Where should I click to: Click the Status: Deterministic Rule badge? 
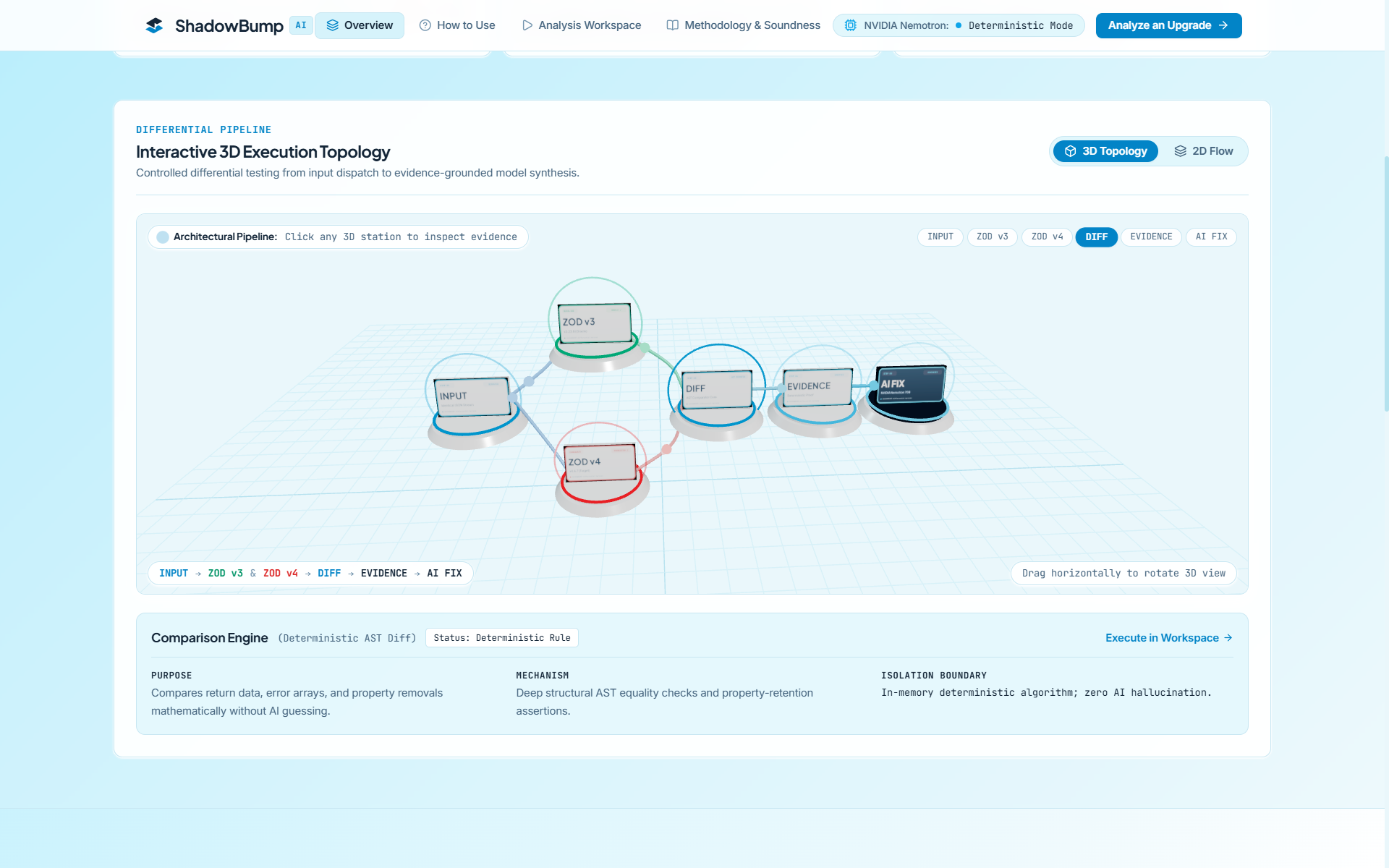[502, 638]
